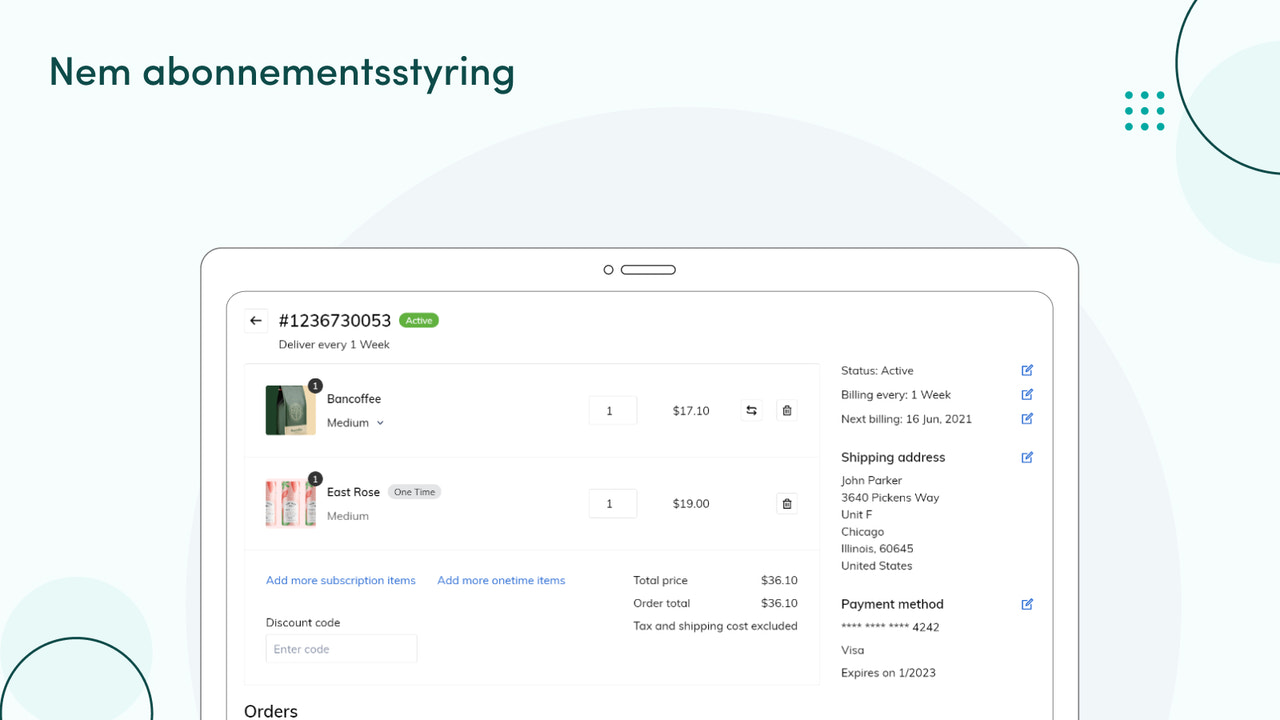Edit the Next billing date

click(x=1027, y=418)
